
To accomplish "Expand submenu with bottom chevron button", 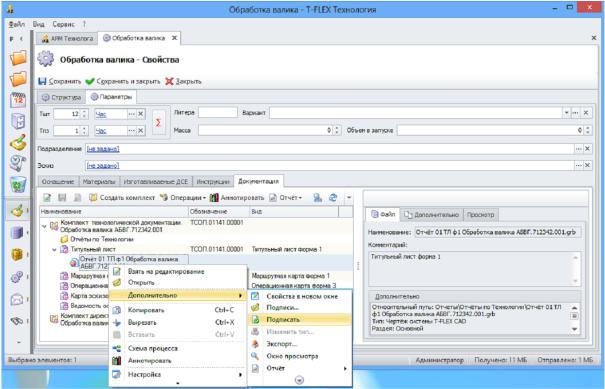I will coord(299,380).
